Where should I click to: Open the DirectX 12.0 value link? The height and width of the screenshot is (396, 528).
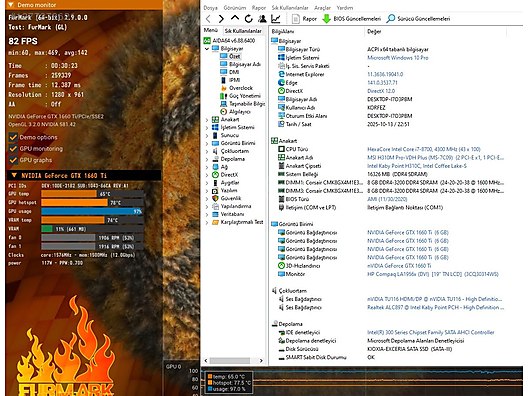(x=381, y=91)
